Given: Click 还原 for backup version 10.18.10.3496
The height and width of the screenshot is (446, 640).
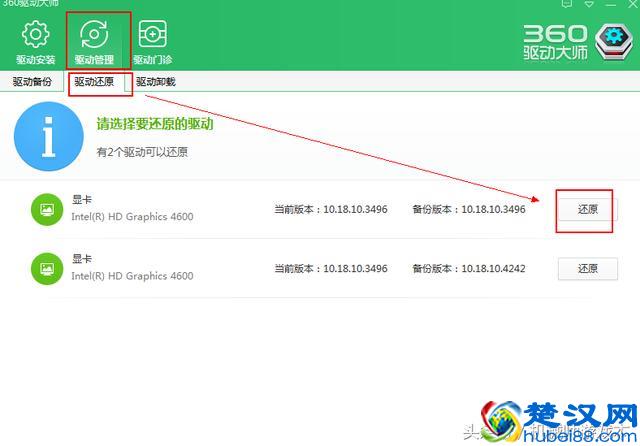Looking at the screenshot, I should tap(588, 209).
